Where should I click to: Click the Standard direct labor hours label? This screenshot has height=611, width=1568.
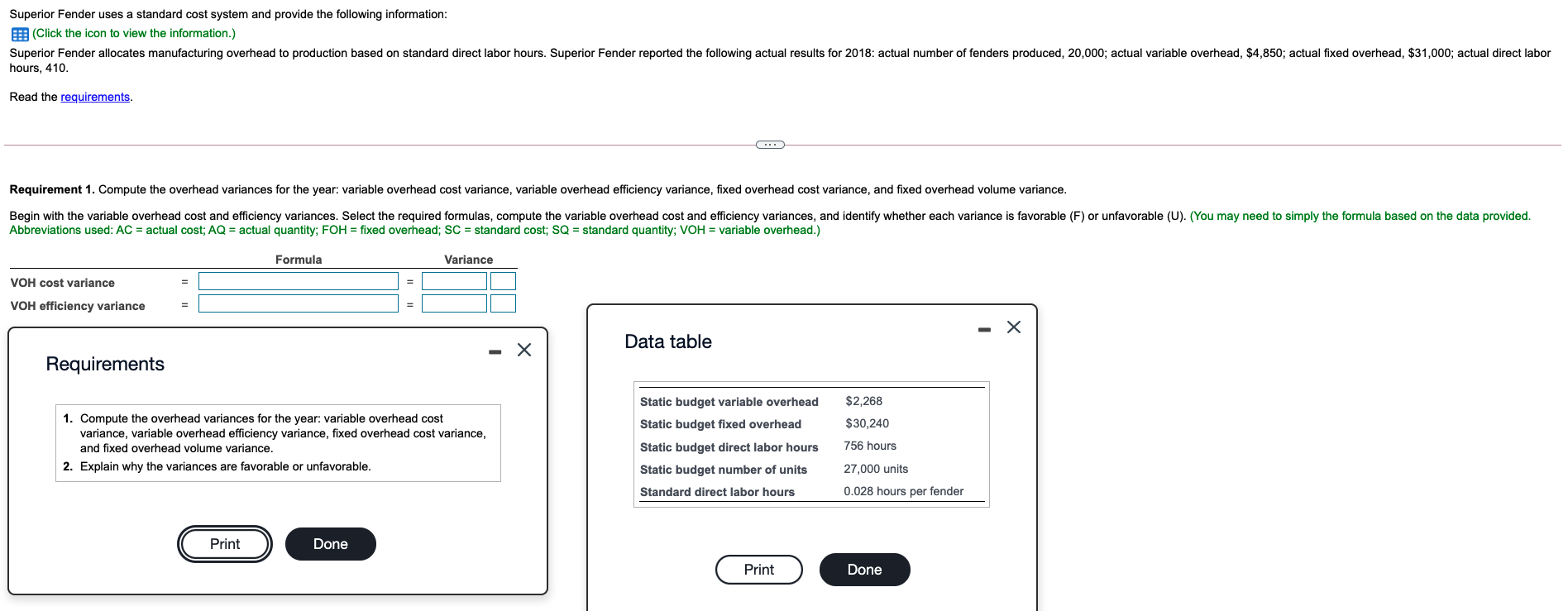(x=717, y=492)
